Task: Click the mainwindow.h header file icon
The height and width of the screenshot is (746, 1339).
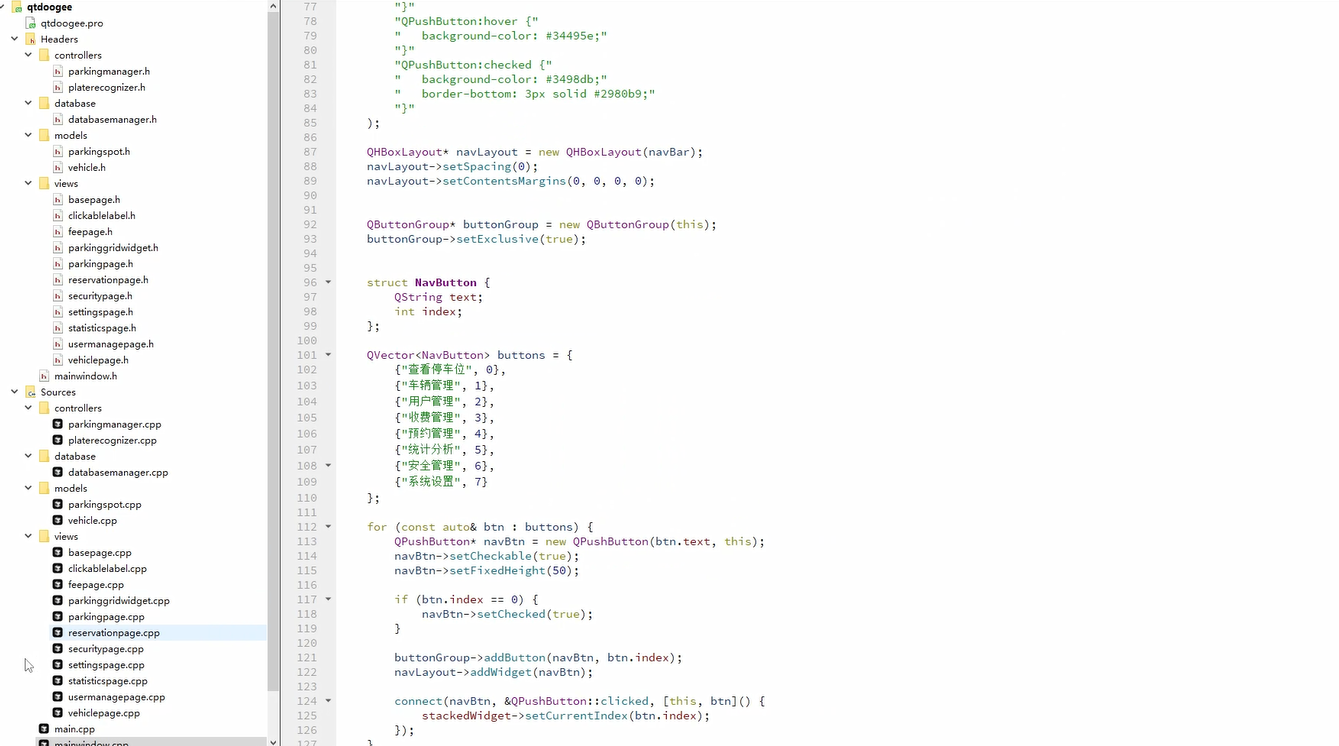Action: pyautogui.click(x=44, y=376)
